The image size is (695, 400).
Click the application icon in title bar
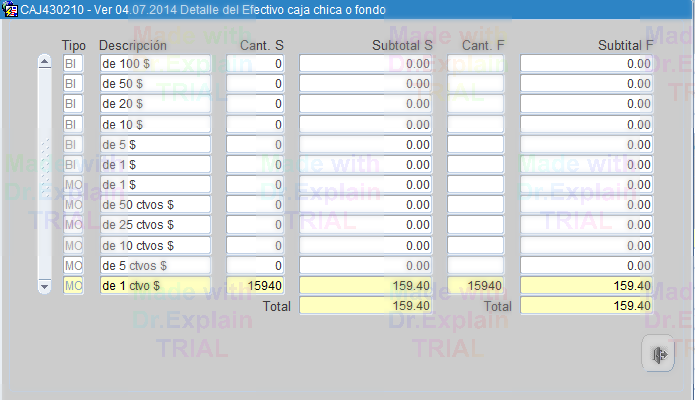pos(10,9)
